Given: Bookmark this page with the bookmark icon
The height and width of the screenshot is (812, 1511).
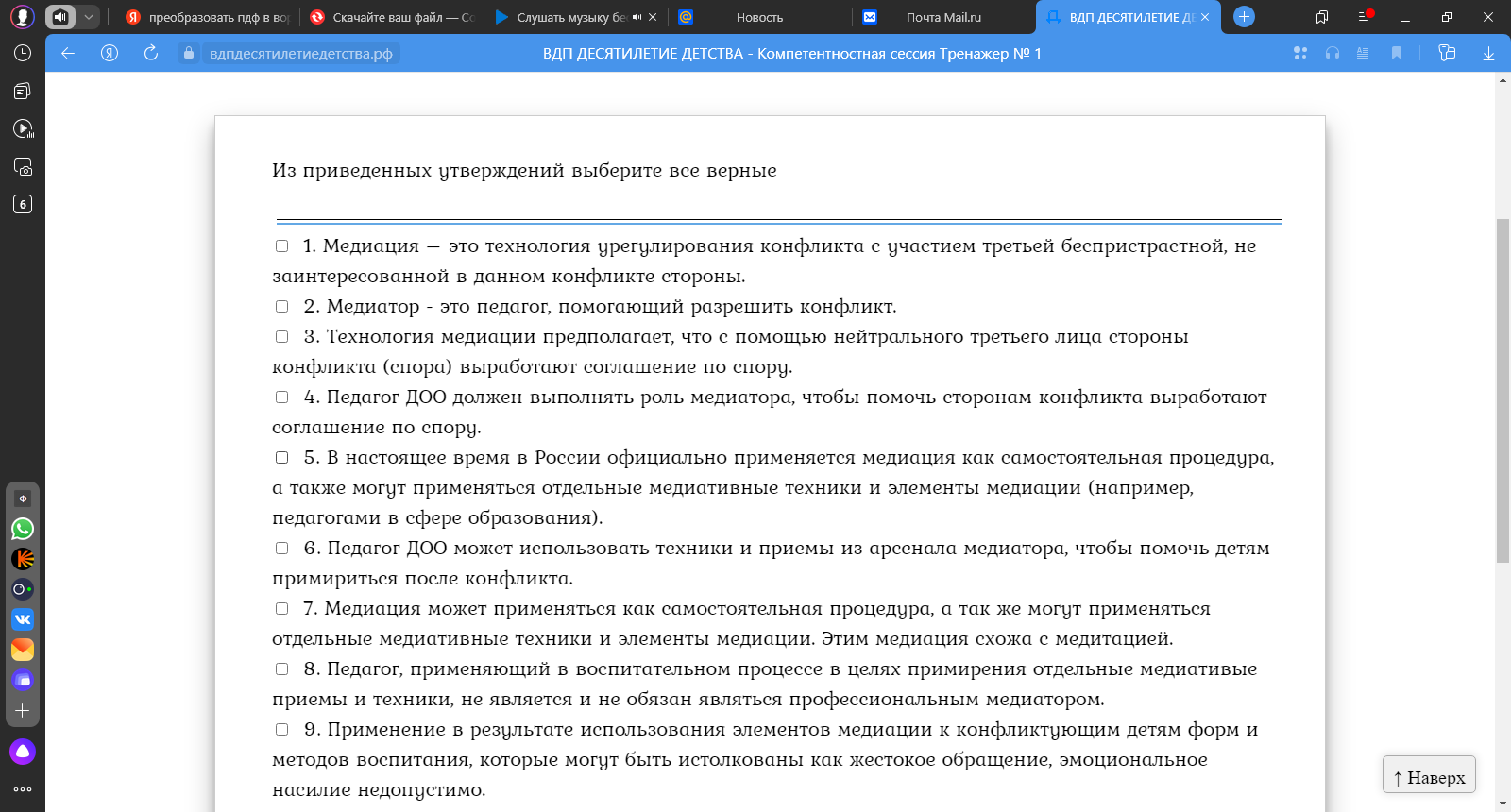Looking at the screenshot, I should pyautogui.click(x=1397, y=53).
